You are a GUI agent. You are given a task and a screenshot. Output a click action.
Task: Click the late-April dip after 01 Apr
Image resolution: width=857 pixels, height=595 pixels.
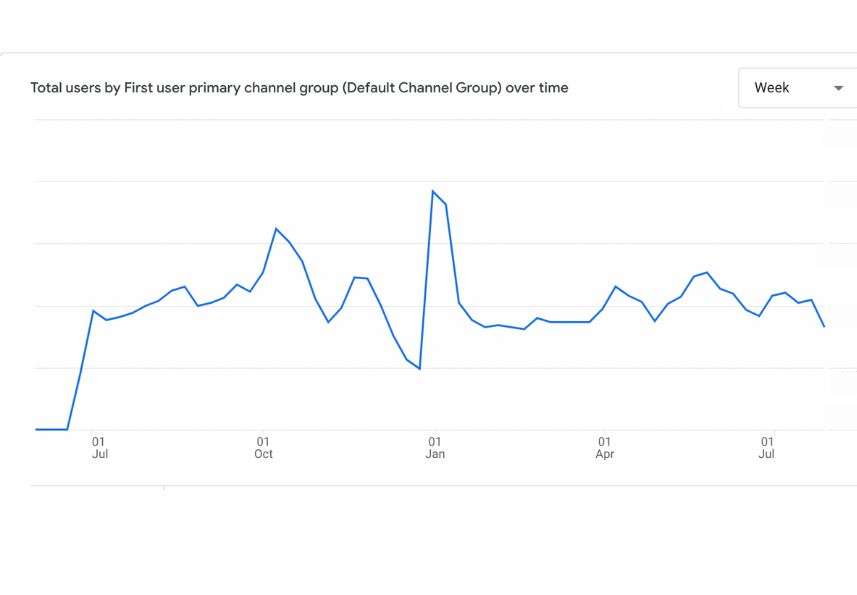tap(655, 321)
